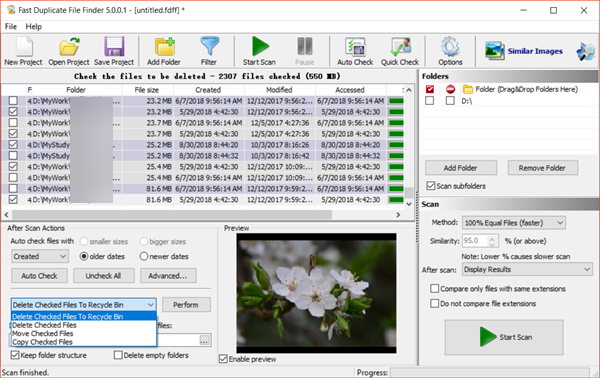Viewport: 600px width, 378px height.
Task: Choose Delete Checked Files To Recycle Bin in the list
Action: 84,316
